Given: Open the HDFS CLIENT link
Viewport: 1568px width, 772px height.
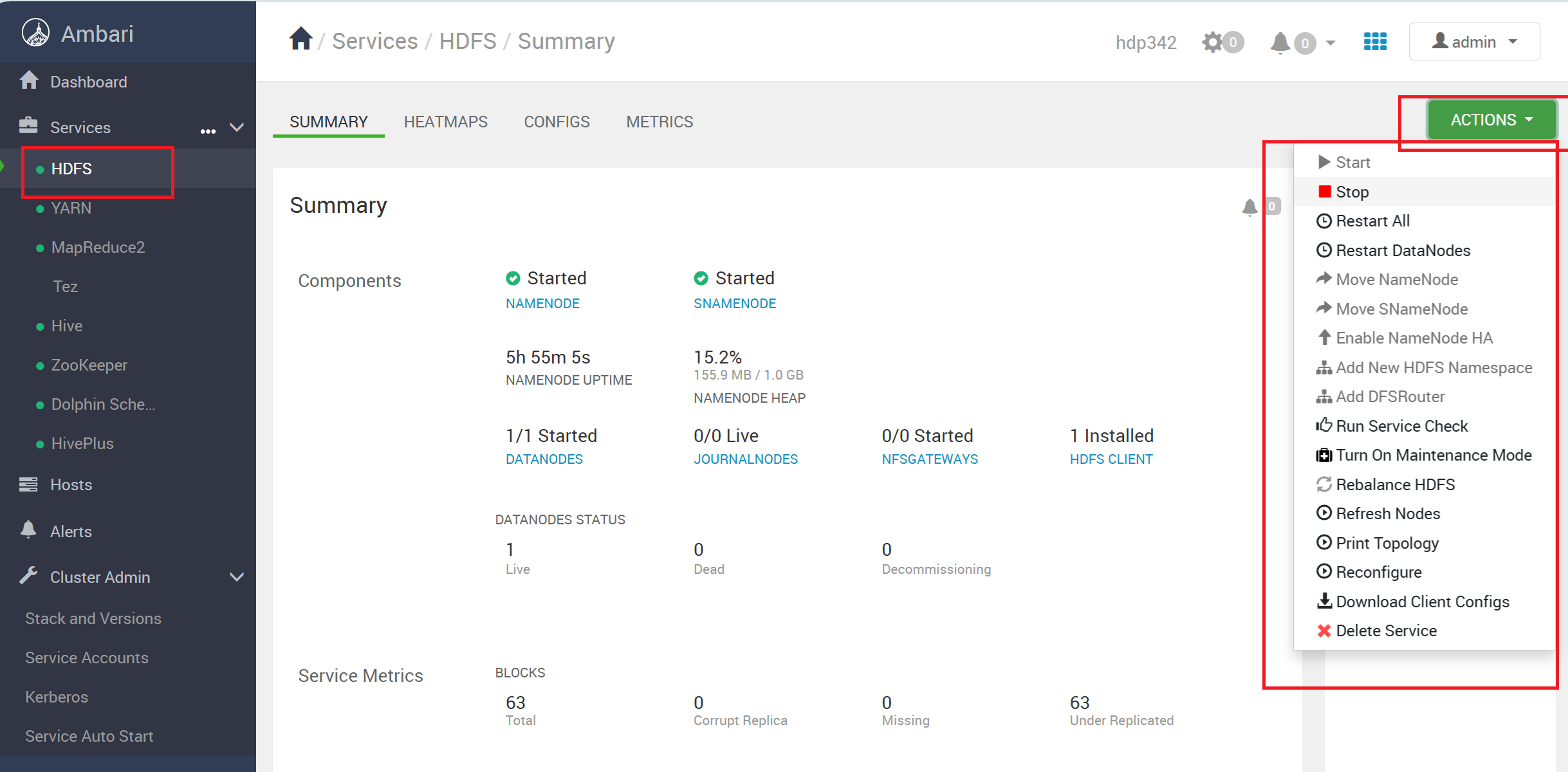Looking at the screenshot, I should click(1111, 459).
